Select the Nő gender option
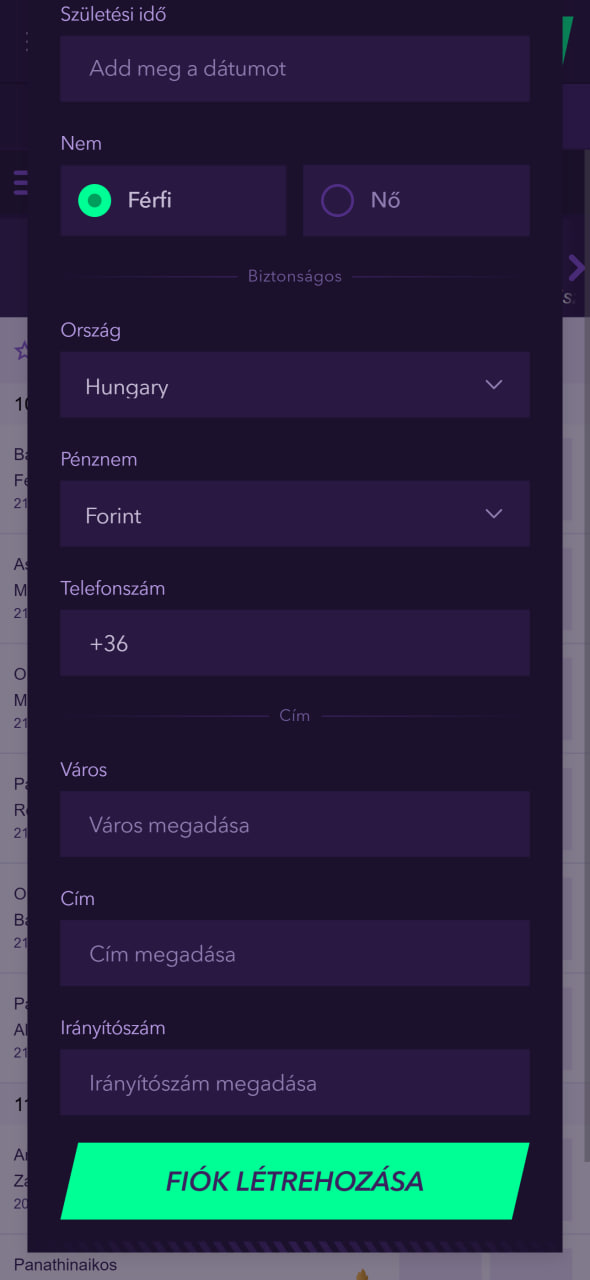Screen dimensions: 590x1280 coord(416,201)
